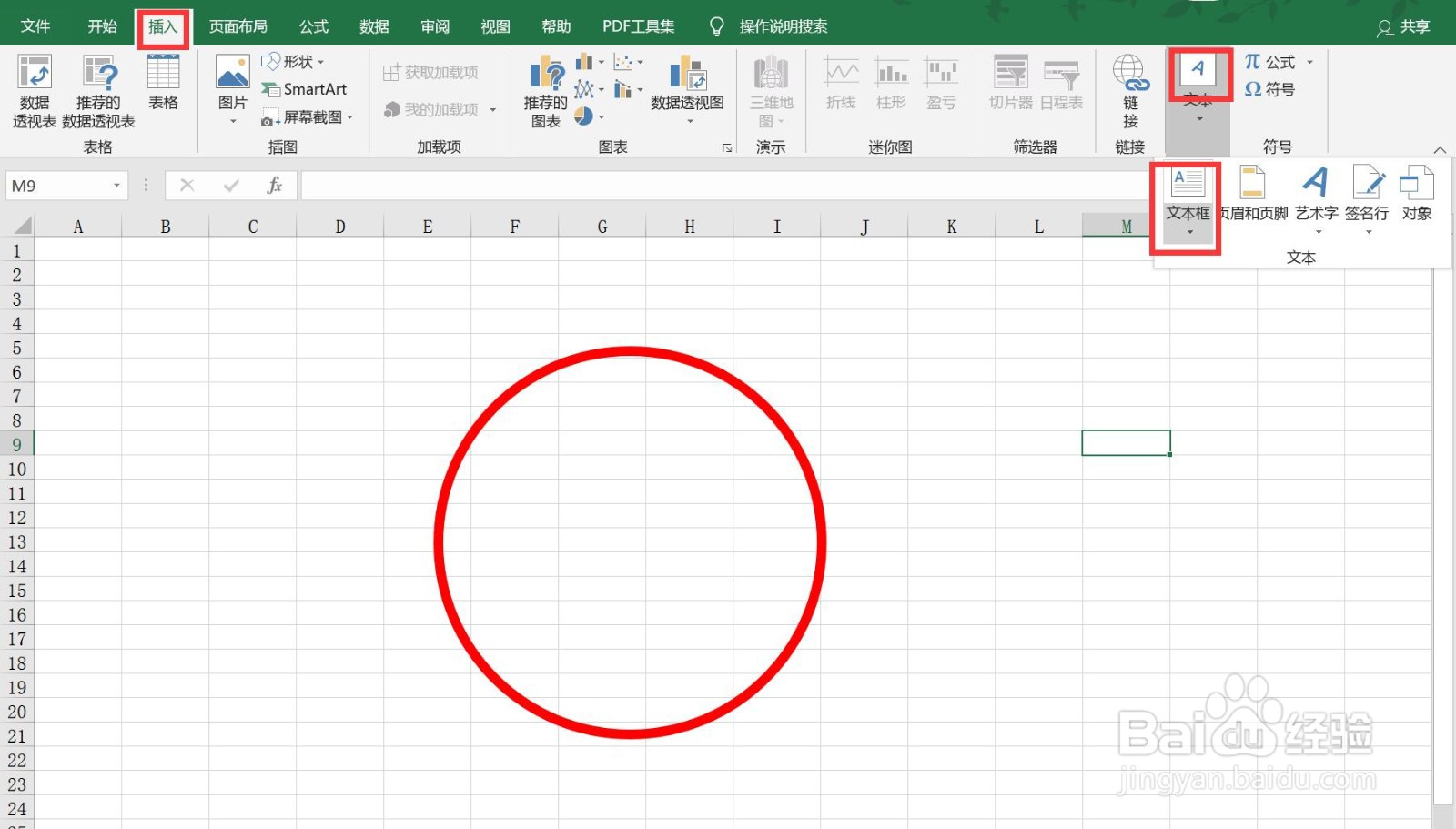Screen dimensions: 1456x829
Task: Click the 3D Map (三维地图) button
Action: click(771, 91)
